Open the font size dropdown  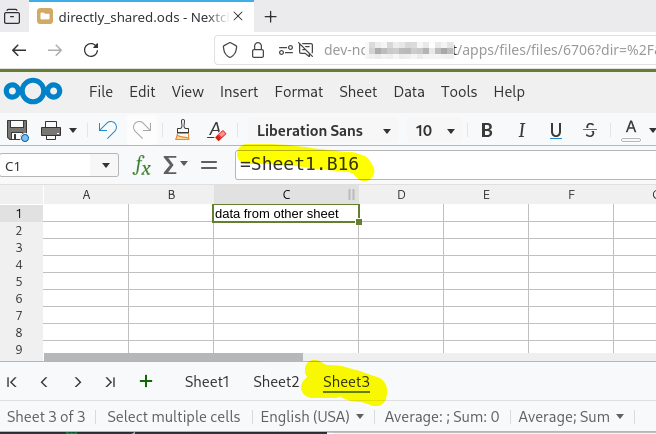(452, 131)
